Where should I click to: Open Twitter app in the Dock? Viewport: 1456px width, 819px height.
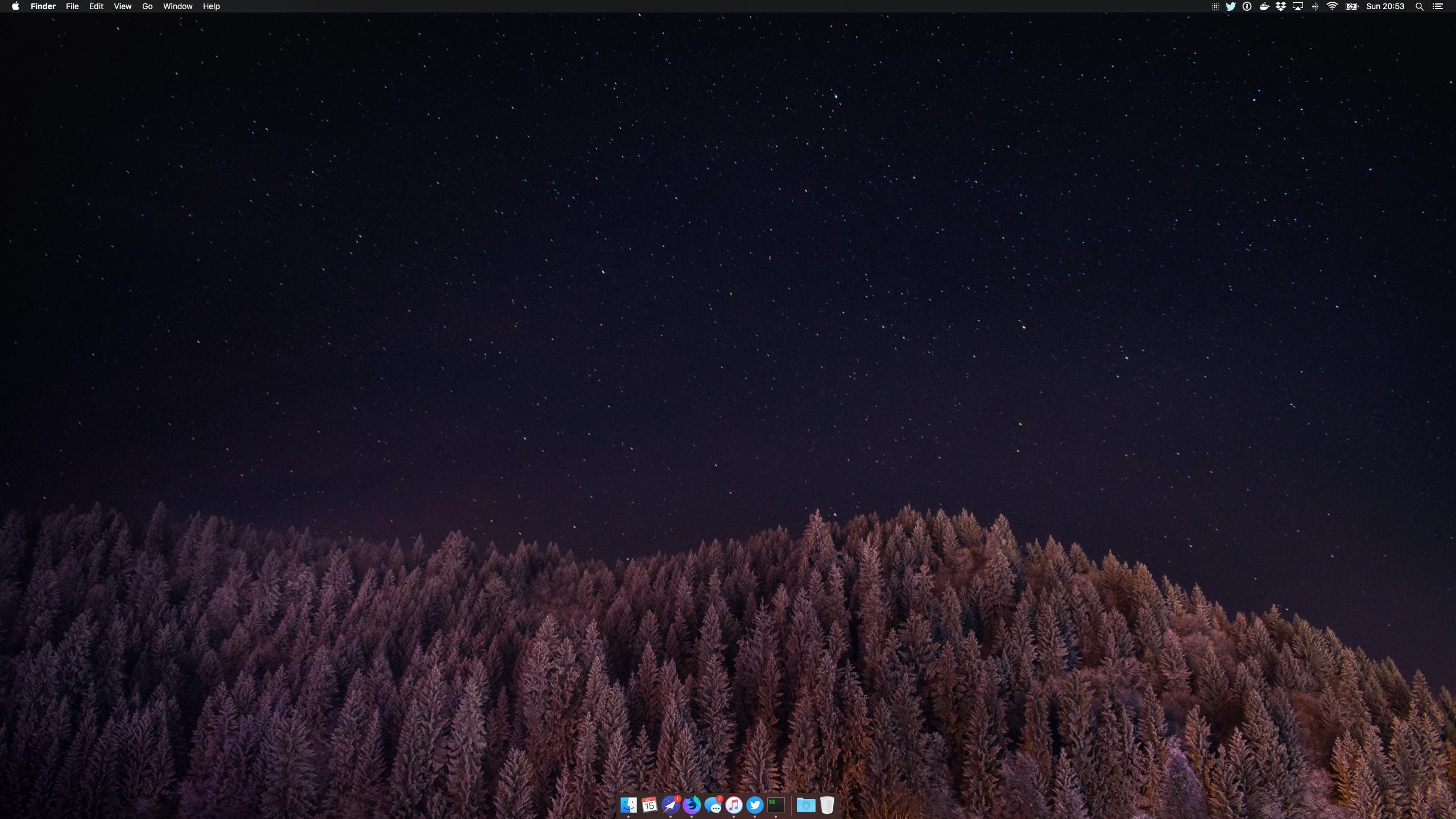[755, 805]
